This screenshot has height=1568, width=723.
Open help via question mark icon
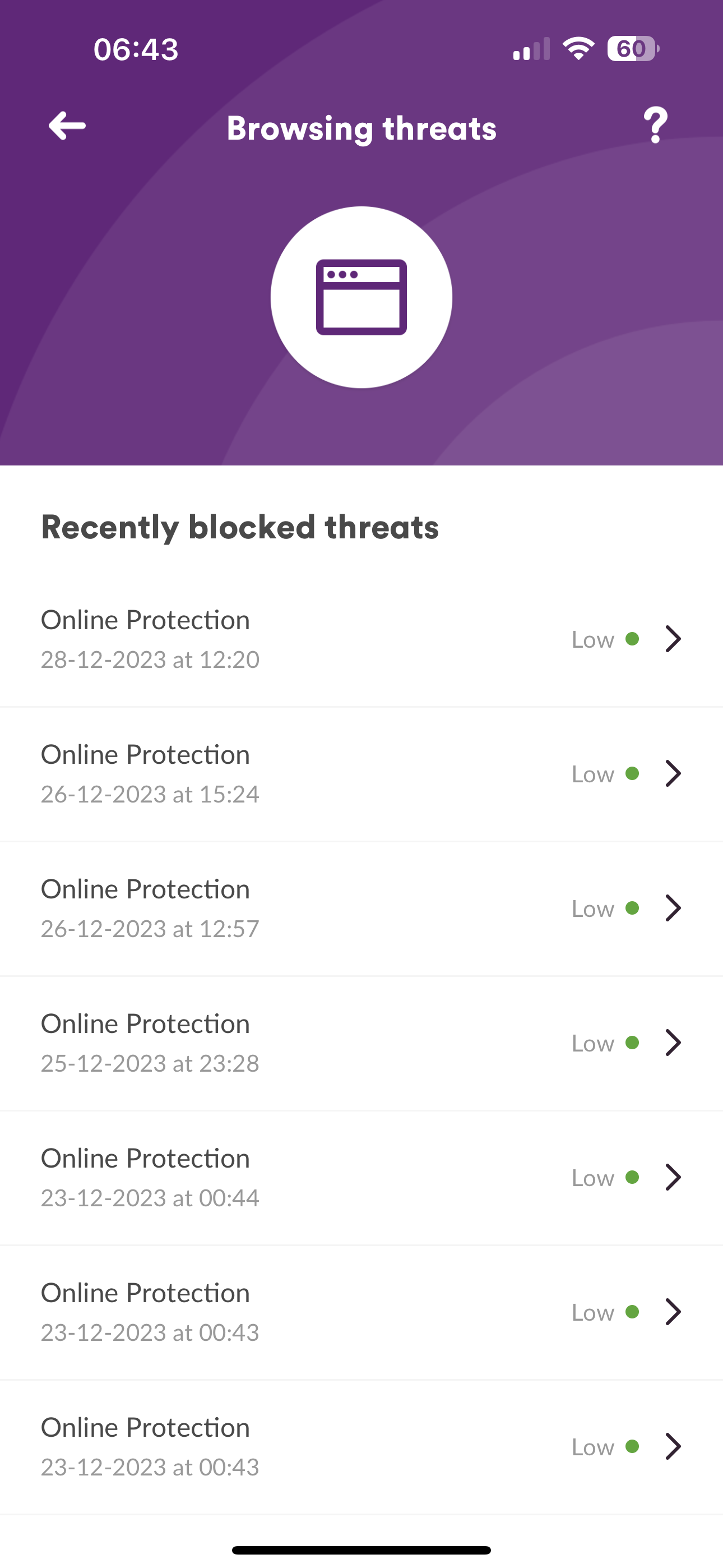655,126
